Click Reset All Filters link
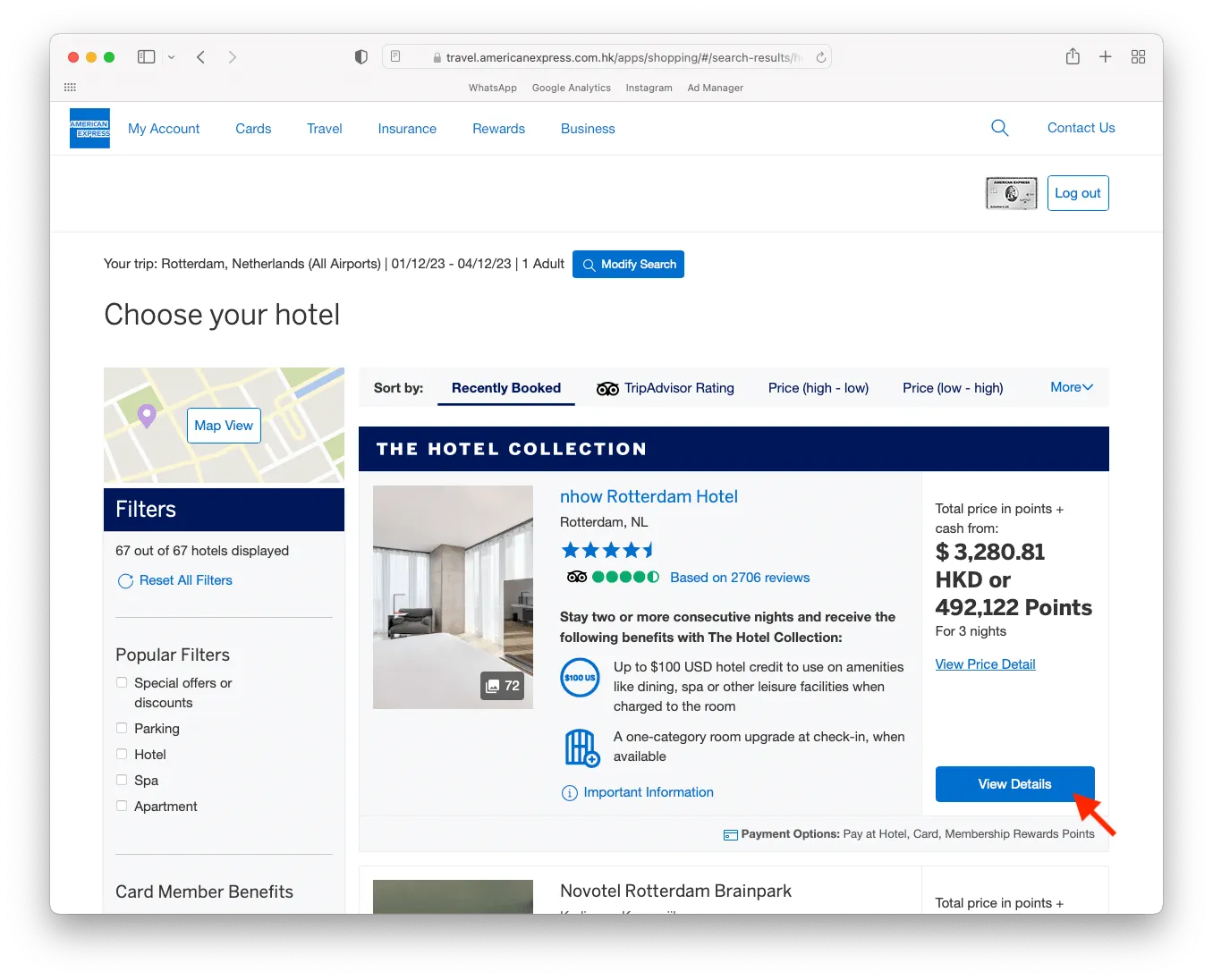1213x980 pixels. pyautogui.click(x=175, y=580)
